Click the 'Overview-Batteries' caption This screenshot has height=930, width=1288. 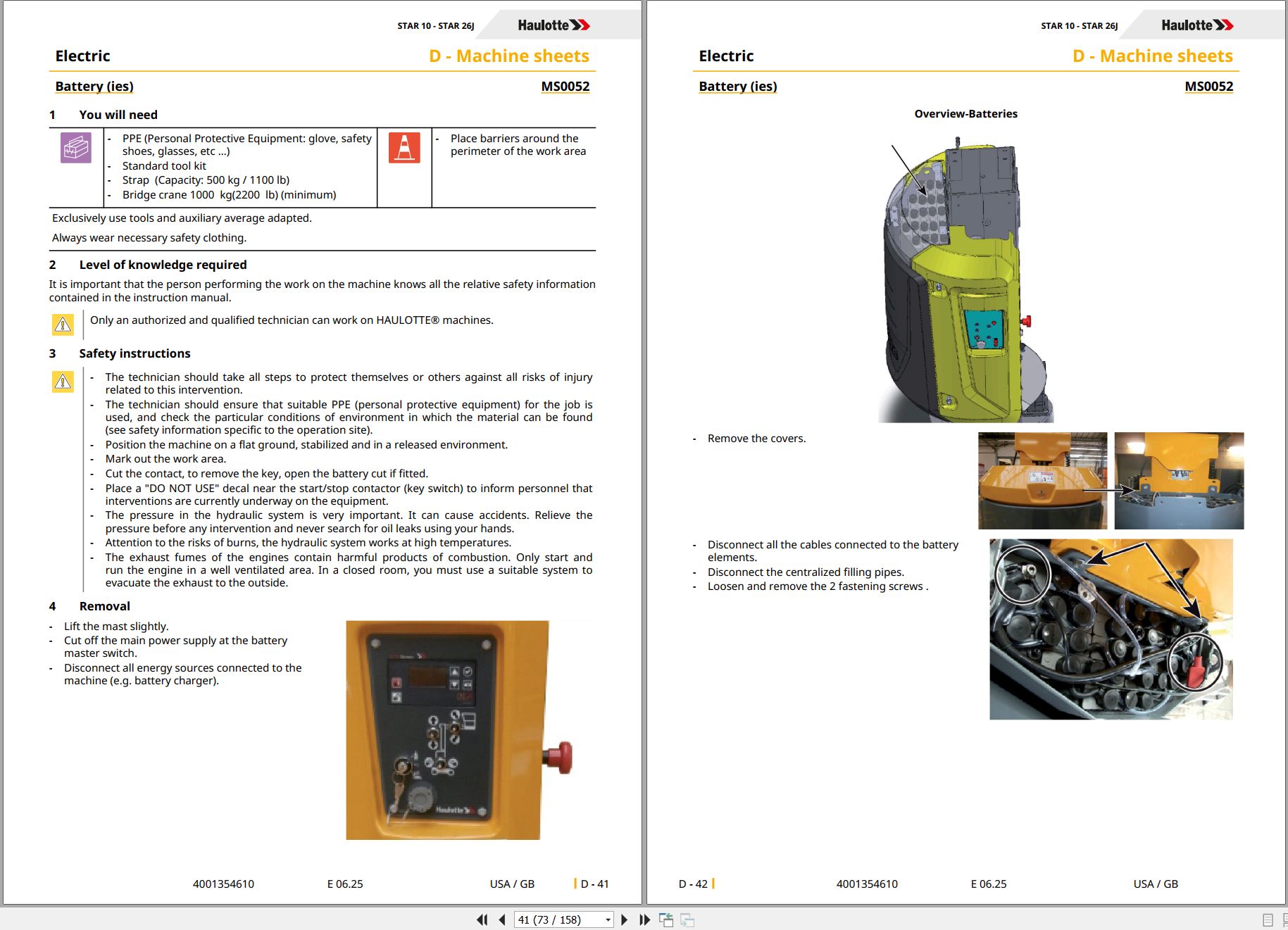[x=965, y=114]
